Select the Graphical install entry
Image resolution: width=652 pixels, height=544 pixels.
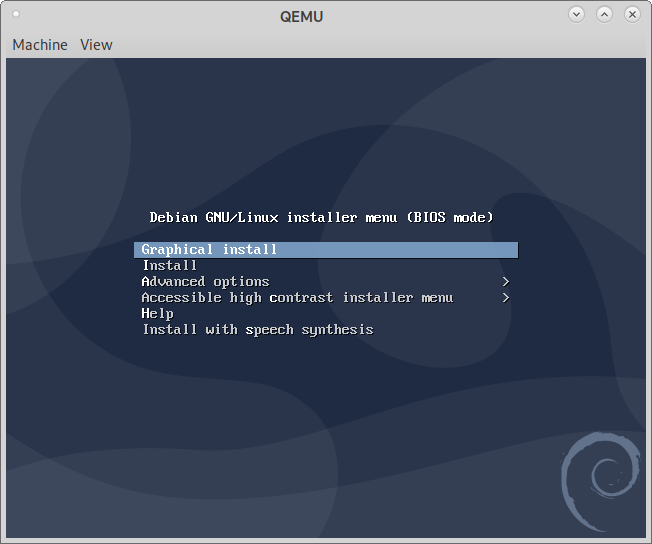tap(209, 250)
